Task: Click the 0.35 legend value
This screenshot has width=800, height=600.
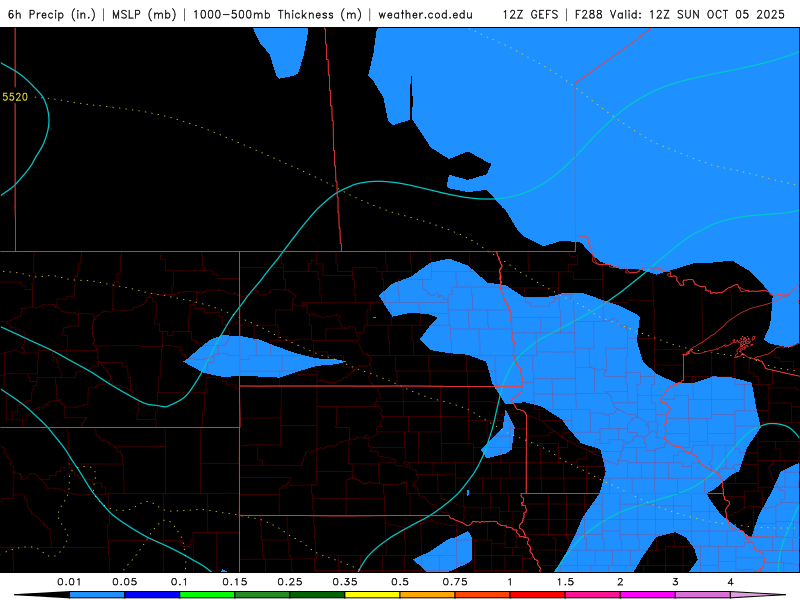Action: (345, 582)
